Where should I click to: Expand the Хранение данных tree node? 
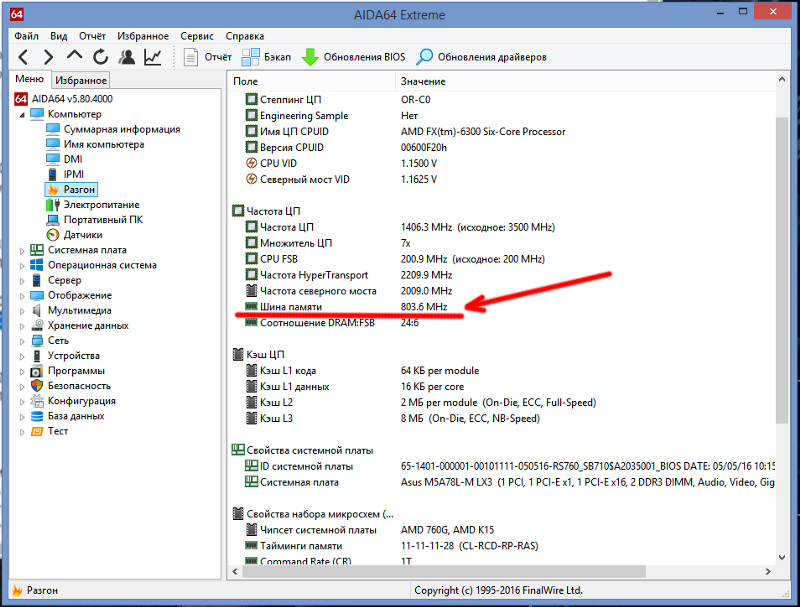coord(22,326)
